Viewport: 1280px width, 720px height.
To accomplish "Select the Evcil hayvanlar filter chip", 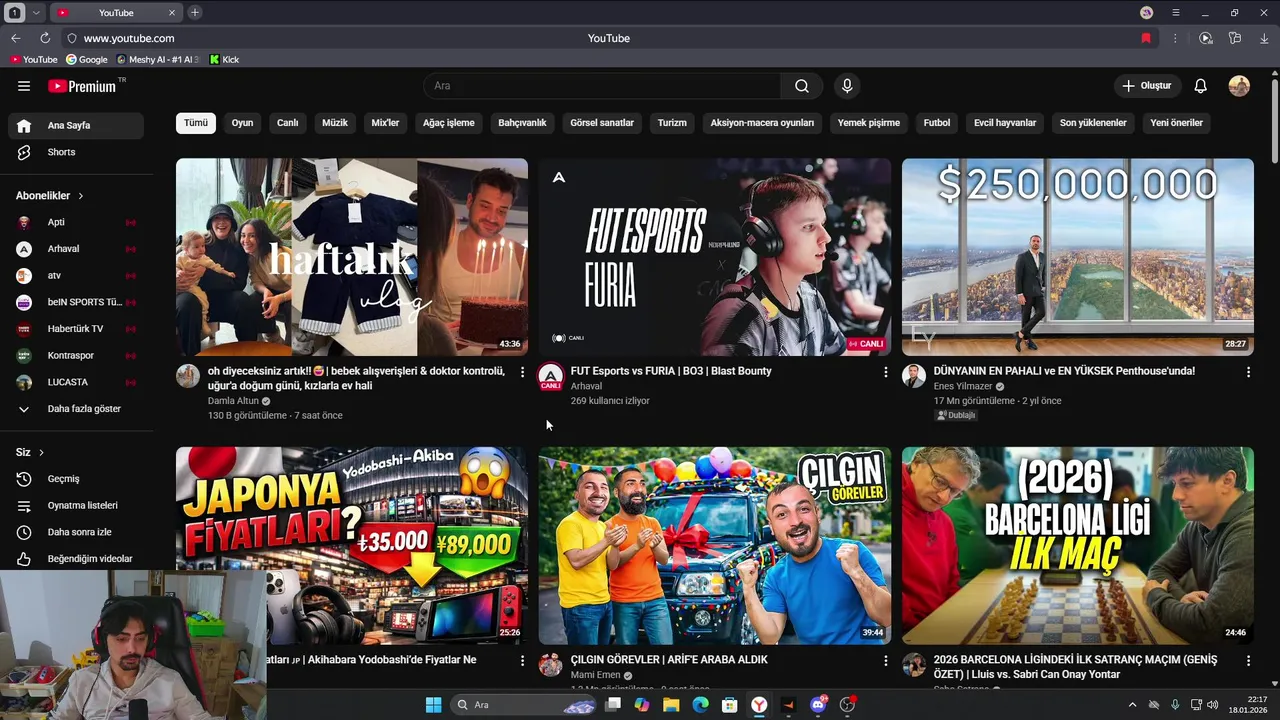I will [x=1005, y=123].
